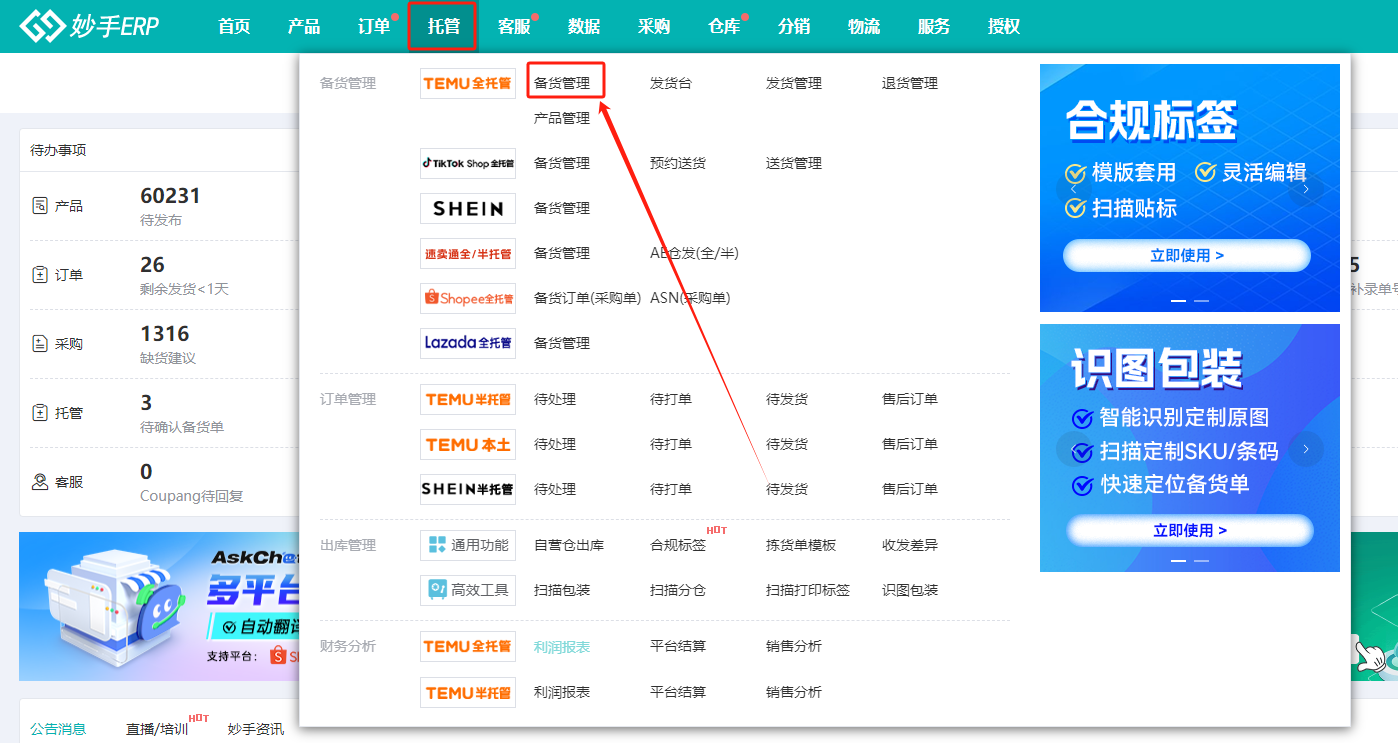Select SHEIN半托管 logo
The image size is (1398, 743).
pyautogui.click(x=468, y=489)
